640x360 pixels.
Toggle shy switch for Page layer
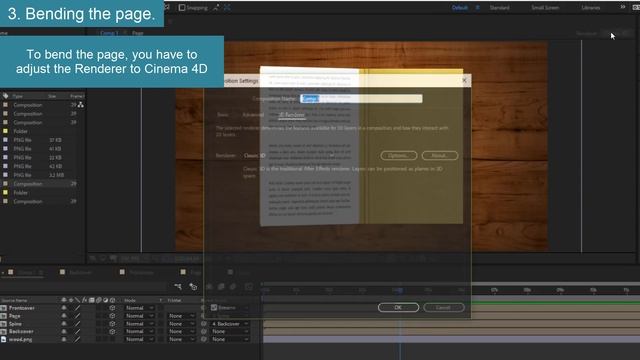[64, 316]
